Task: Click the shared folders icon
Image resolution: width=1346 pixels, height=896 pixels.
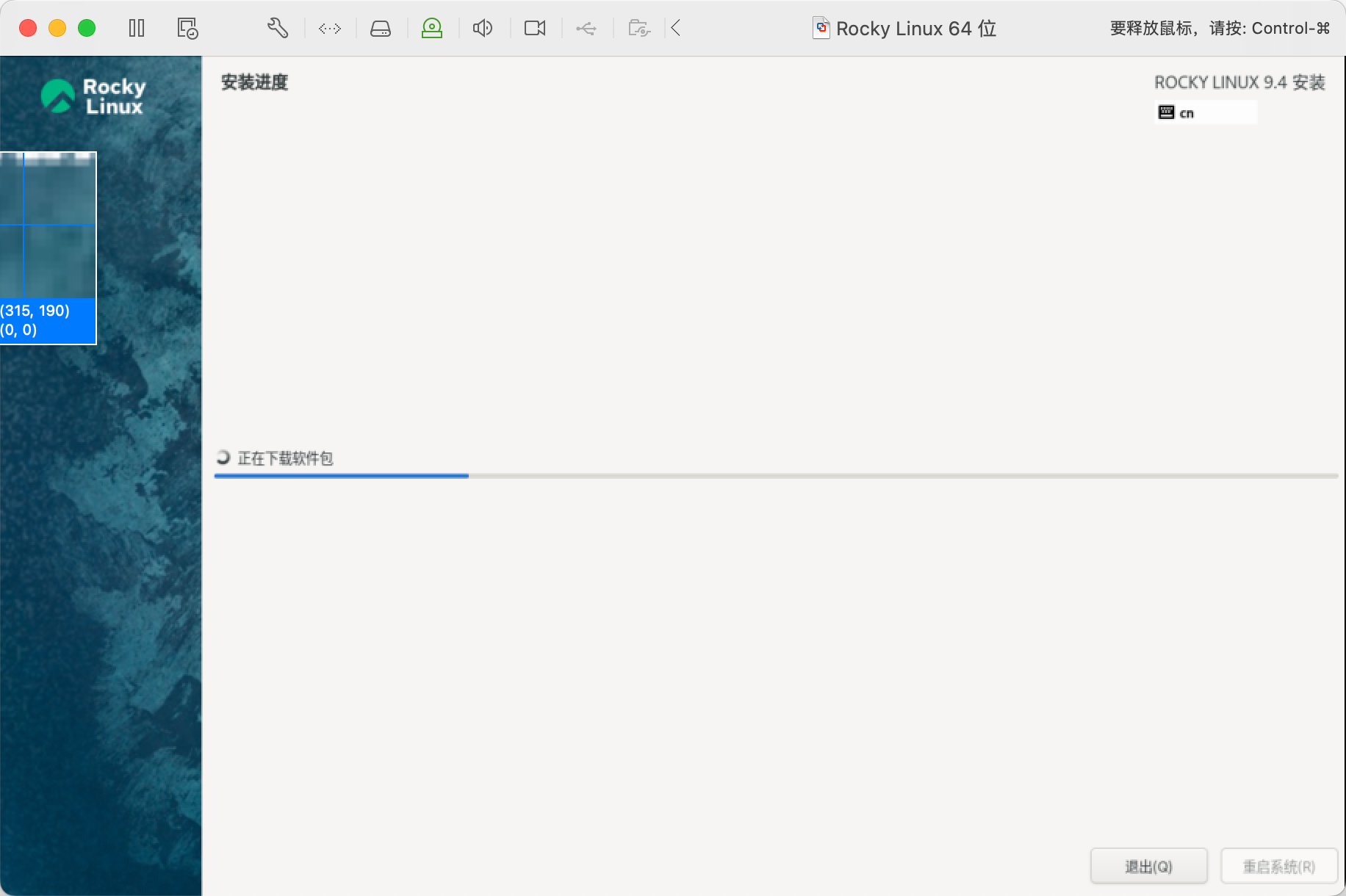Action: 639,29
